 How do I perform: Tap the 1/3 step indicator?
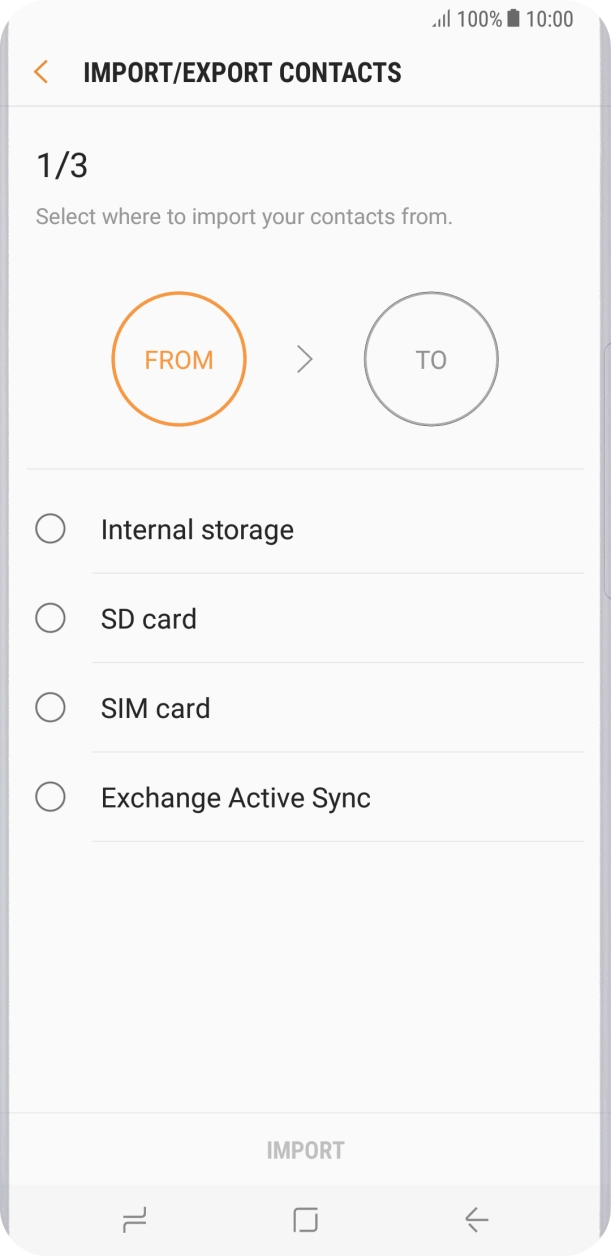[x=63, y=165]
